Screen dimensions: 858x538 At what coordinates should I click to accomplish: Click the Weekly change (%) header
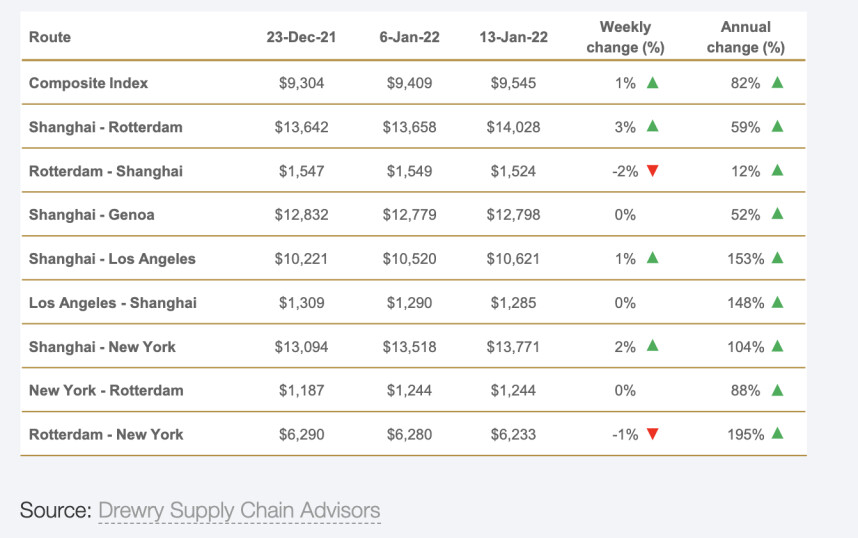pyautogui.click(x=625, y=37)
